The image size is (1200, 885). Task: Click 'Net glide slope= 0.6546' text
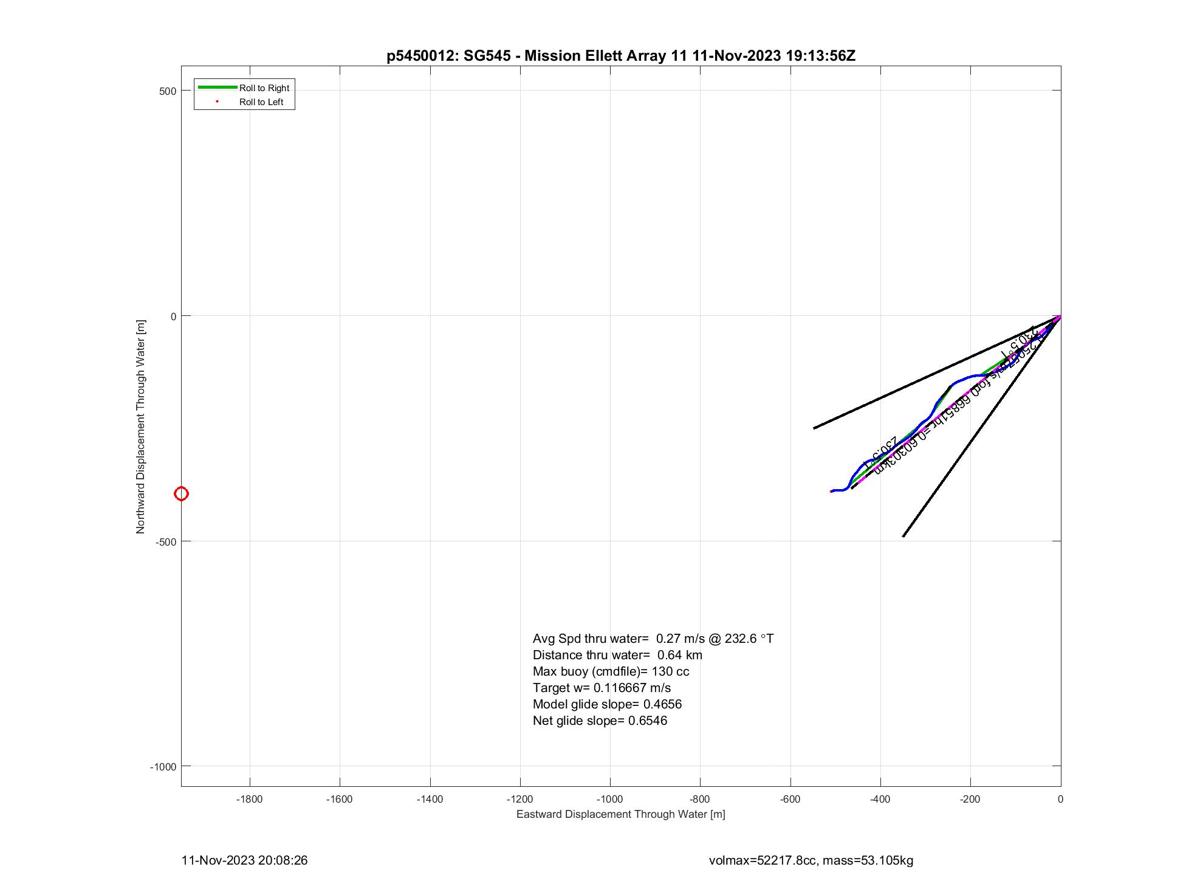coord(600,720)
